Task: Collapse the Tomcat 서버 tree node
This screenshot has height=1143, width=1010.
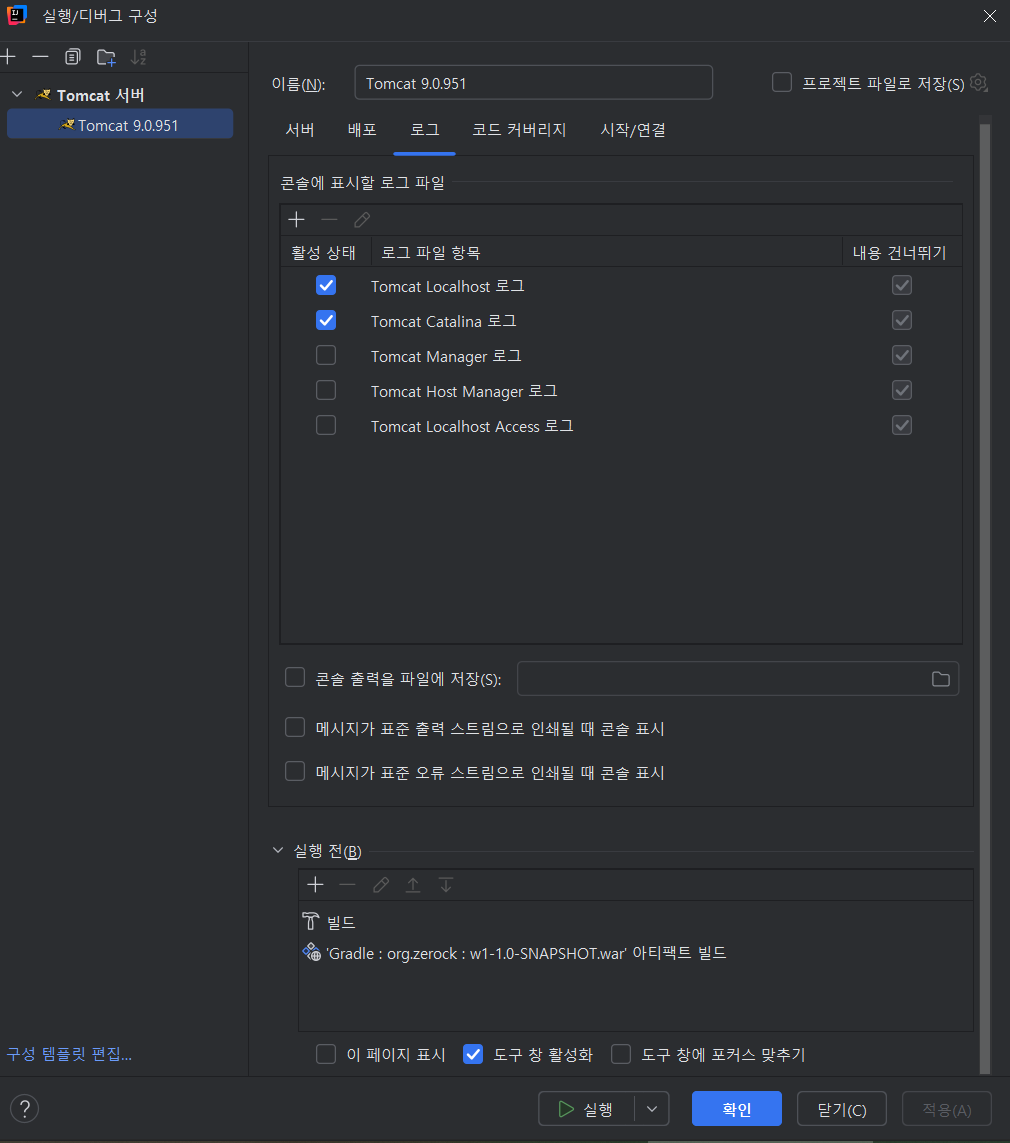Action: point(17,95)
